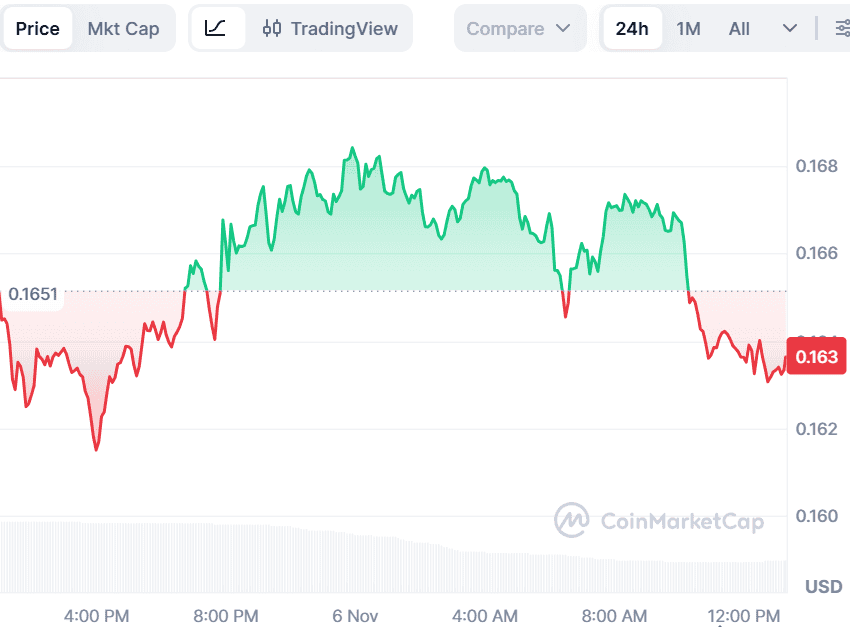Click the chevron beside Compare
Image resolution: width=850 pixels, height=627 pixels.
coord(562,28)
